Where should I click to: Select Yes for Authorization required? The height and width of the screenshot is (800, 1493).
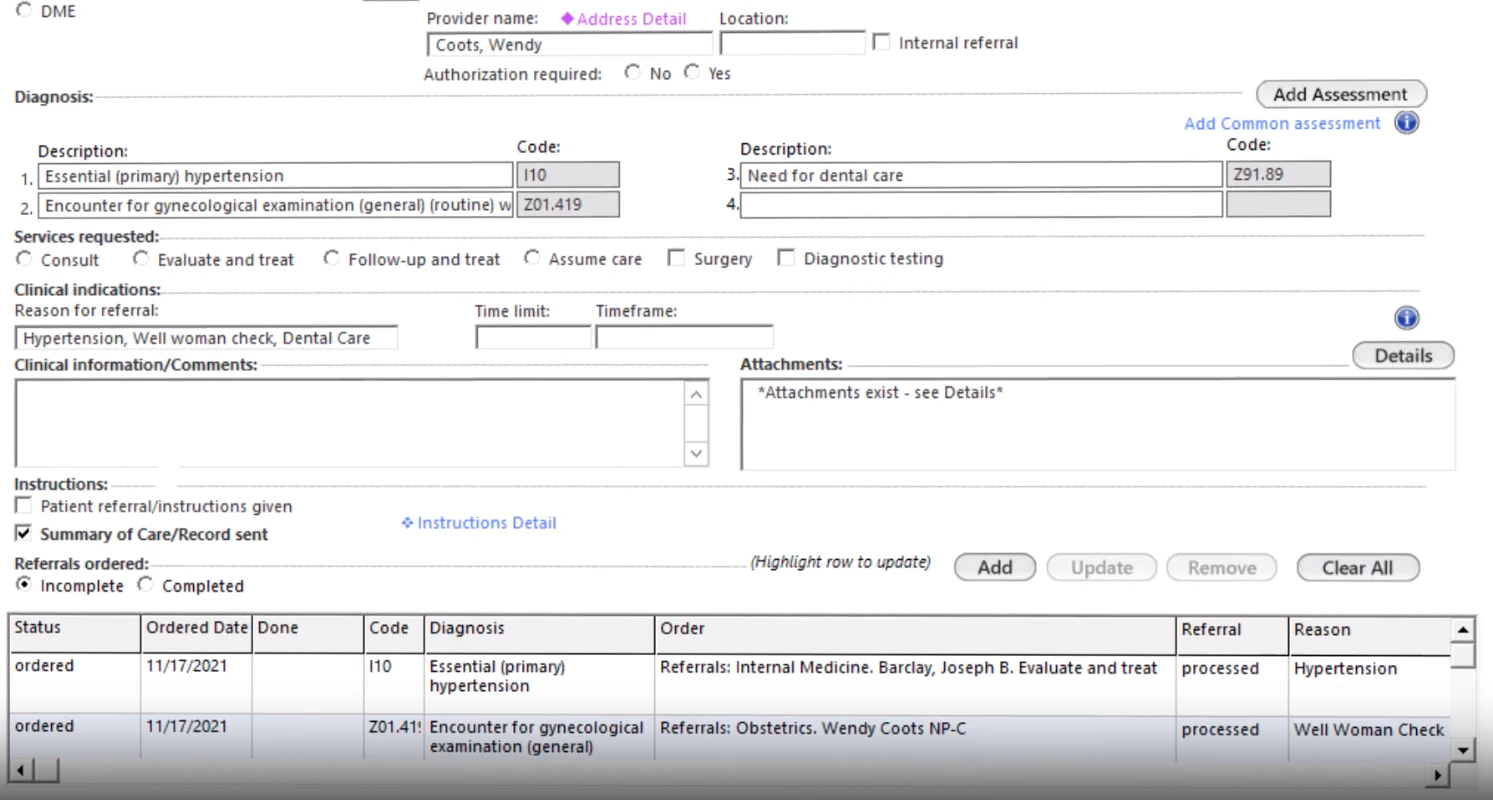coord(692,71)
